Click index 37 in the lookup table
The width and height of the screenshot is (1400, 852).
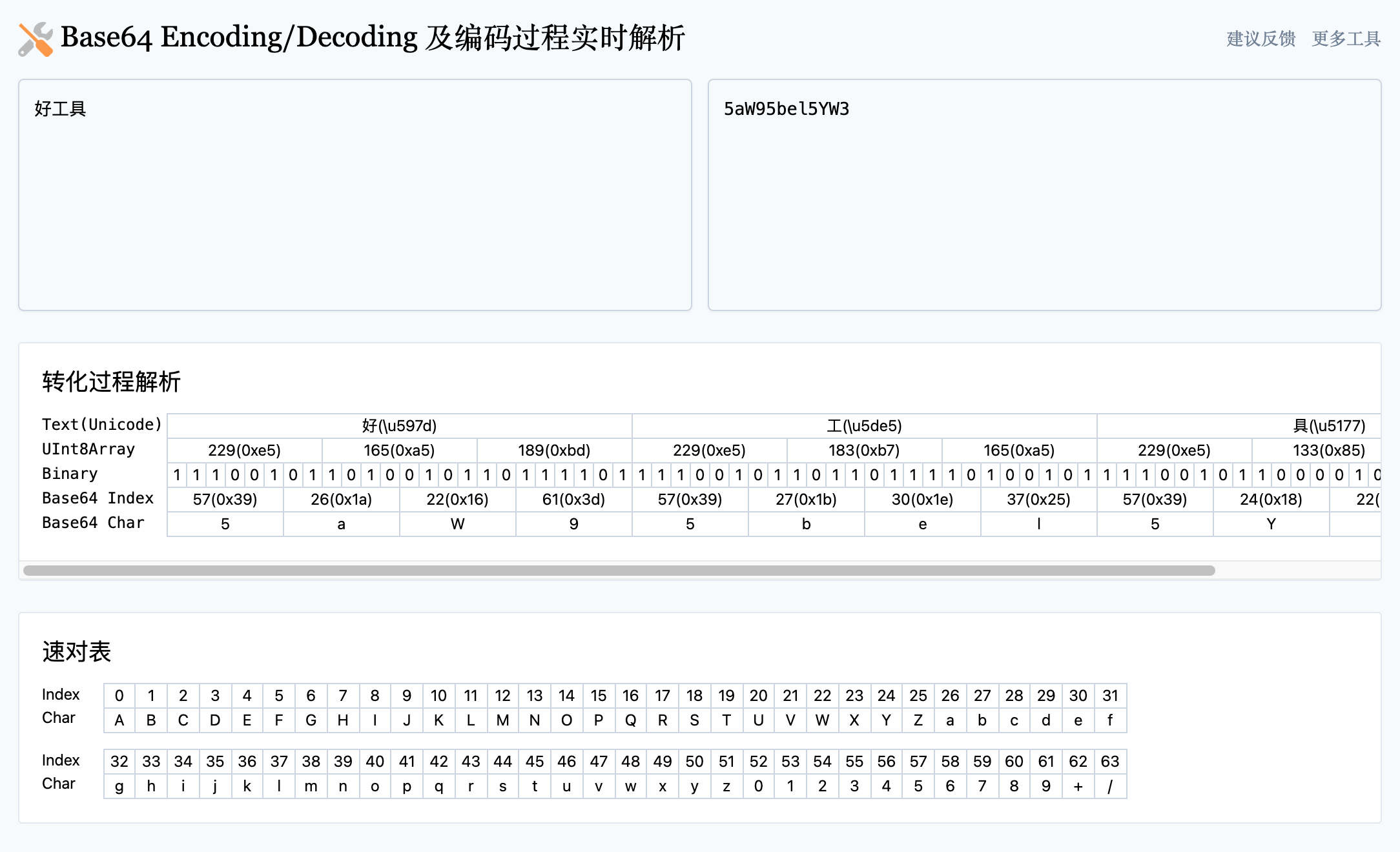pos(279,762)
